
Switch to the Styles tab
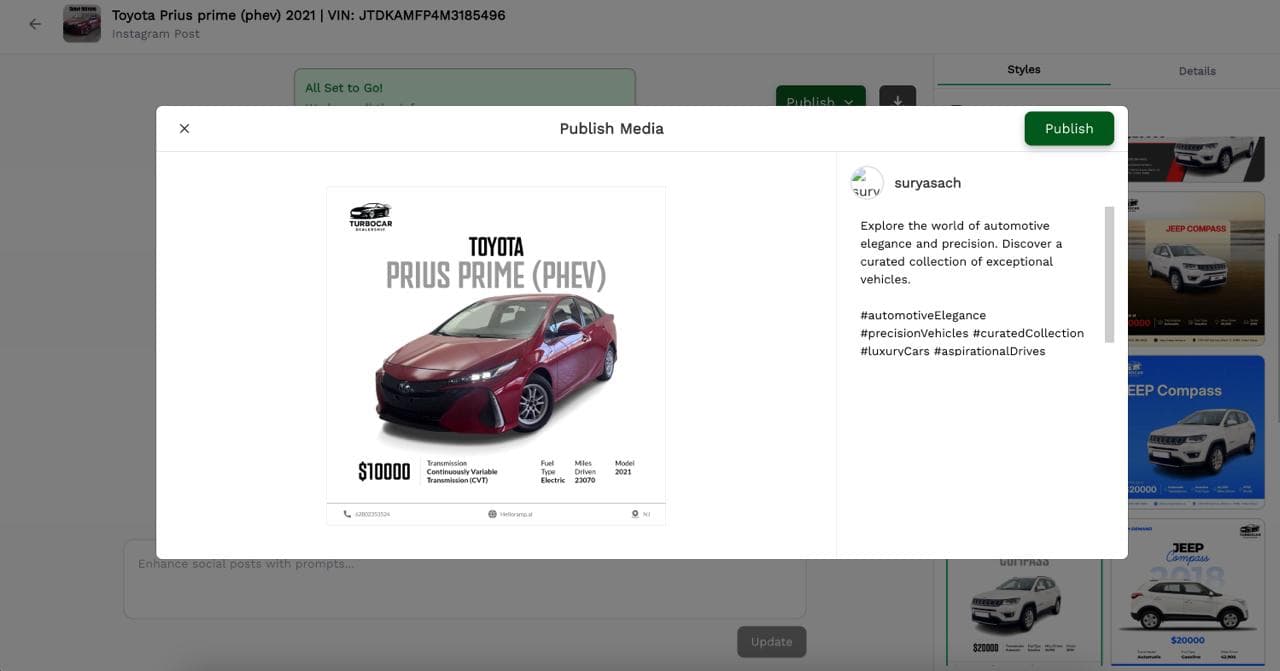click(x=1023, y=70)
